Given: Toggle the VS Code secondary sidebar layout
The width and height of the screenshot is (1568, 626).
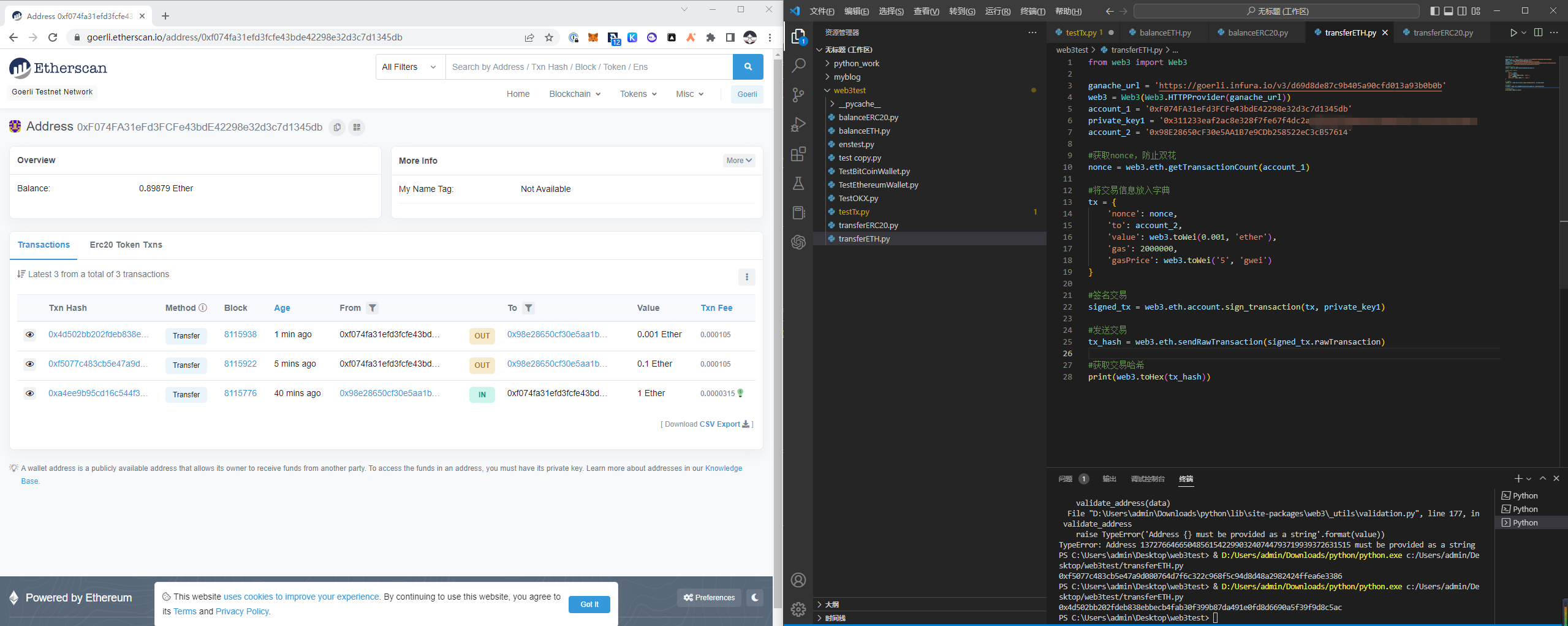Looking at the screenshot, I should click(1462, 11).
